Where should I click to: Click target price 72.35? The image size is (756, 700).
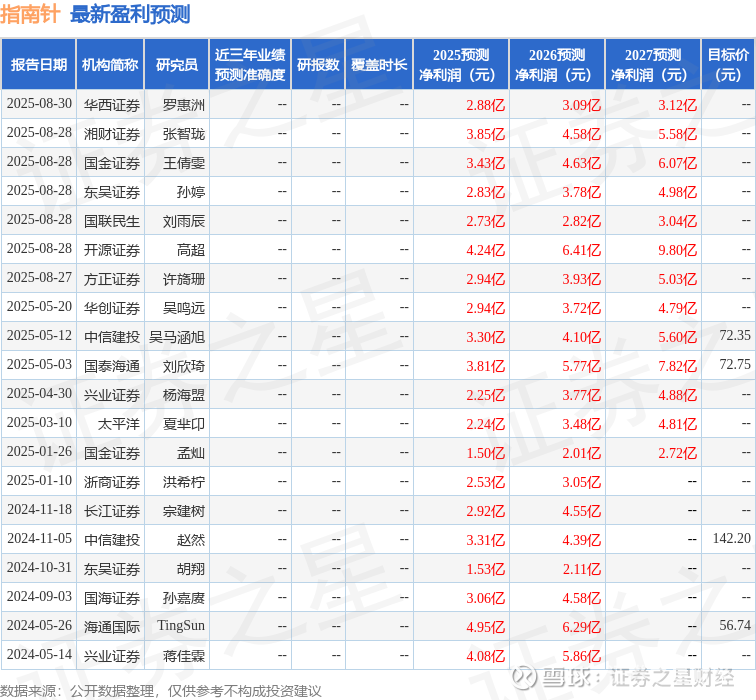point(735,335)
